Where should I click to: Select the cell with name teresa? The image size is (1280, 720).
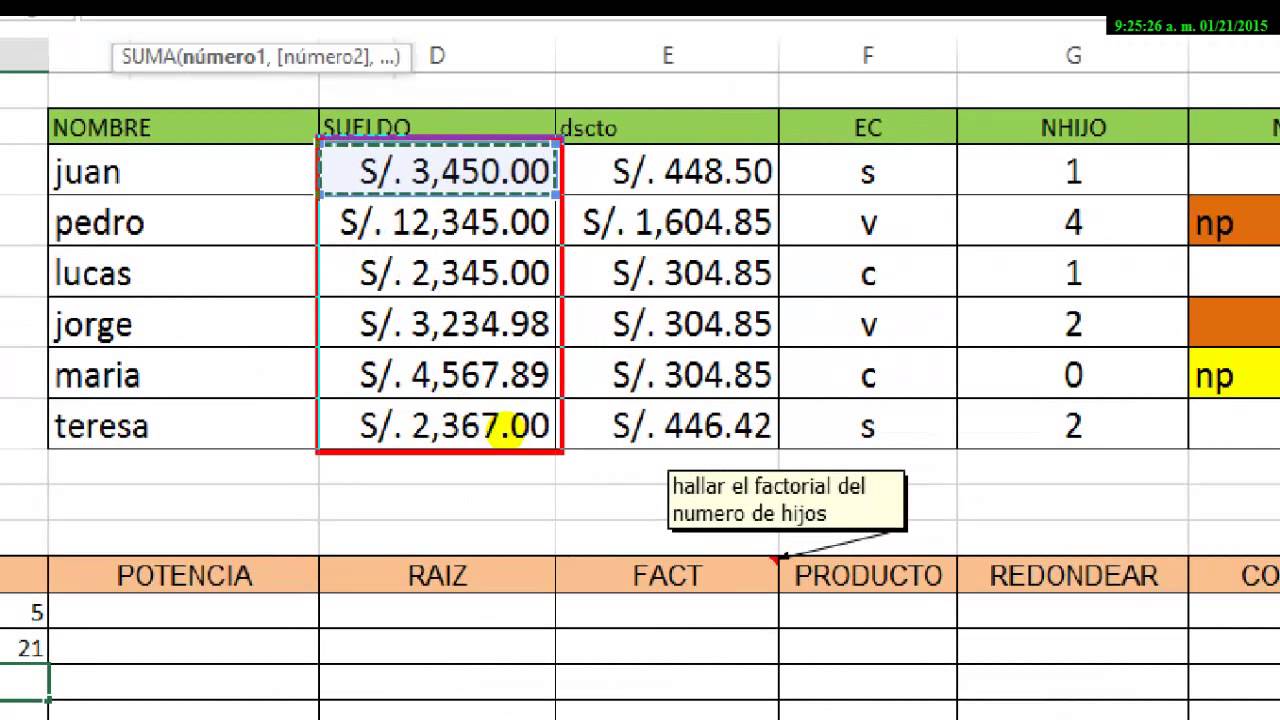click(x=184, y=426)
